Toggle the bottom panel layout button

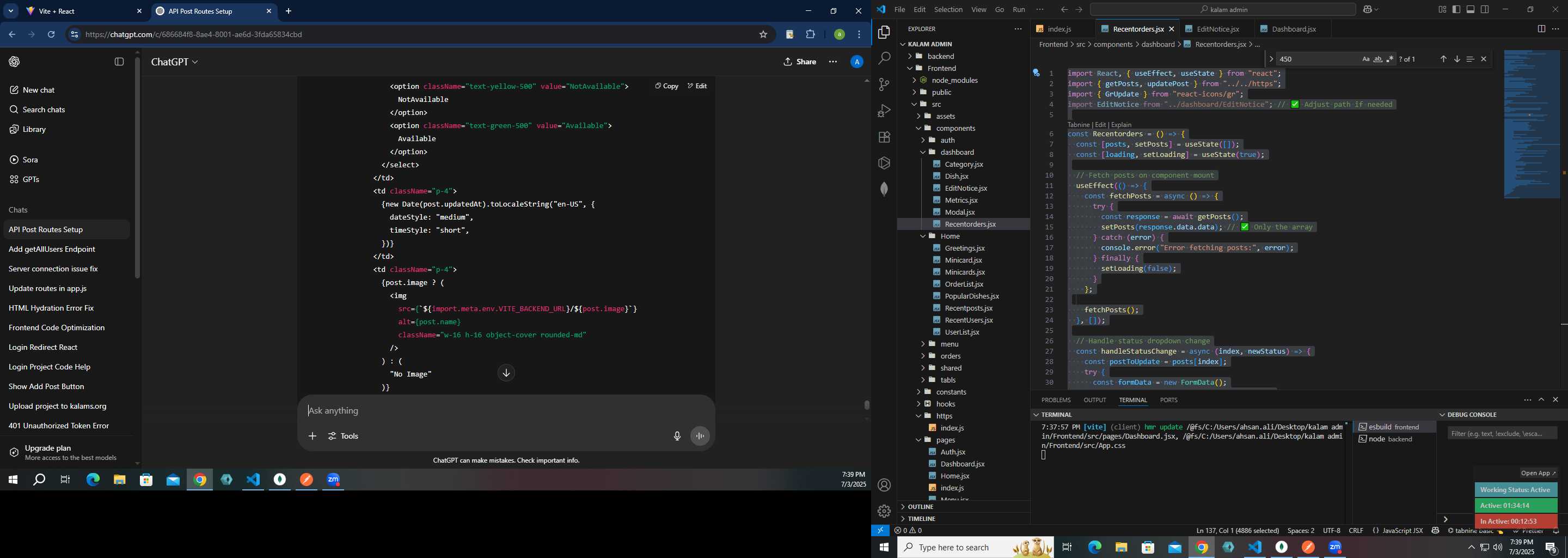click(x=1471, y=10)
